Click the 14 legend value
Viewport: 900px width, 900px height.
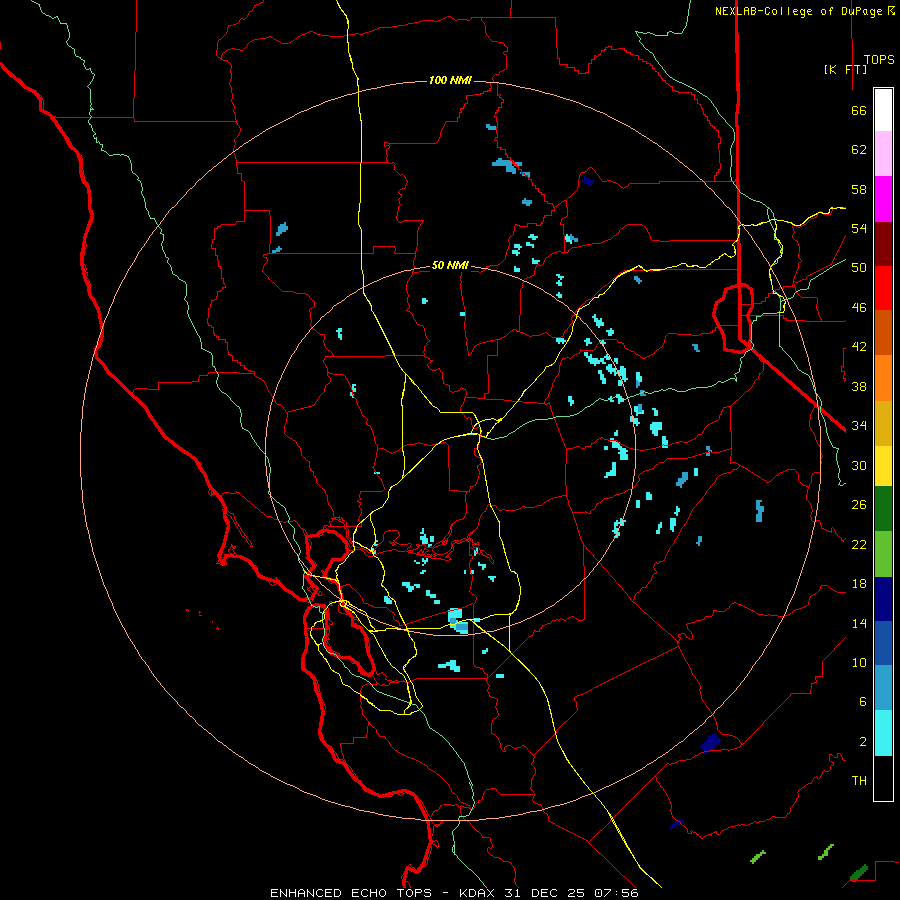tap(859, 623)
